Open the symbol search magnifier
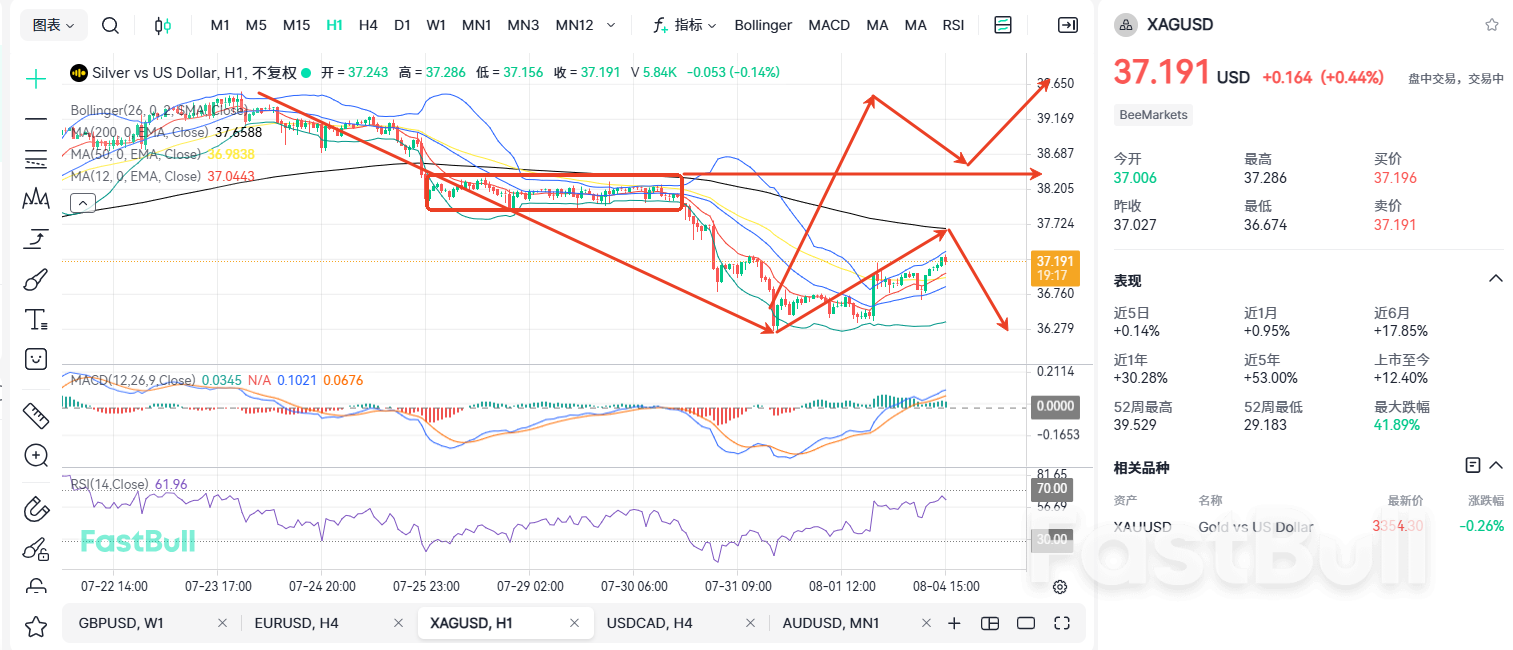 [x=111, y=25]
